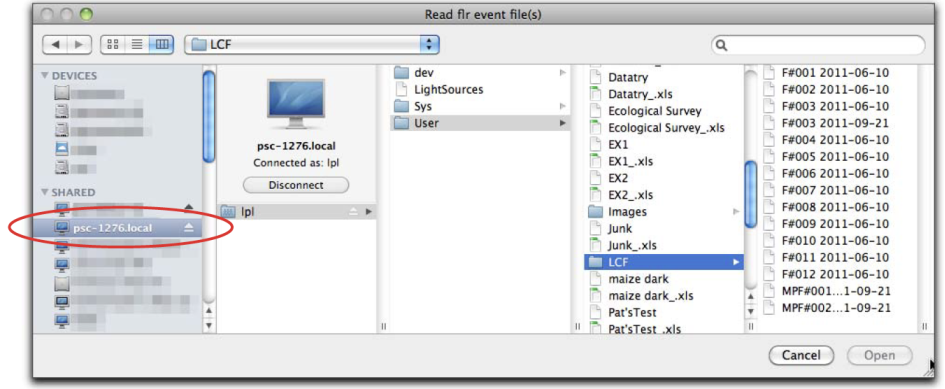Select the LightSources file
Viewport: 945px width, 389px height.
point(480,89)
